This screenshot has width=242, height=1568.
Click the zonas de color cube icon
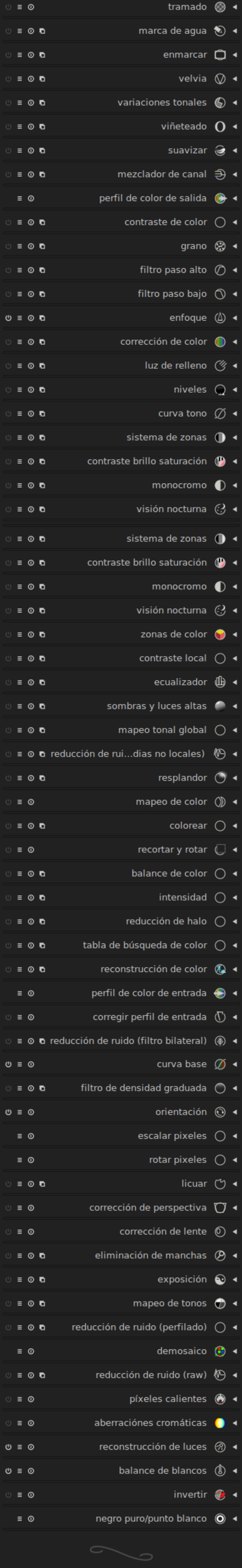tap(220, 634)
